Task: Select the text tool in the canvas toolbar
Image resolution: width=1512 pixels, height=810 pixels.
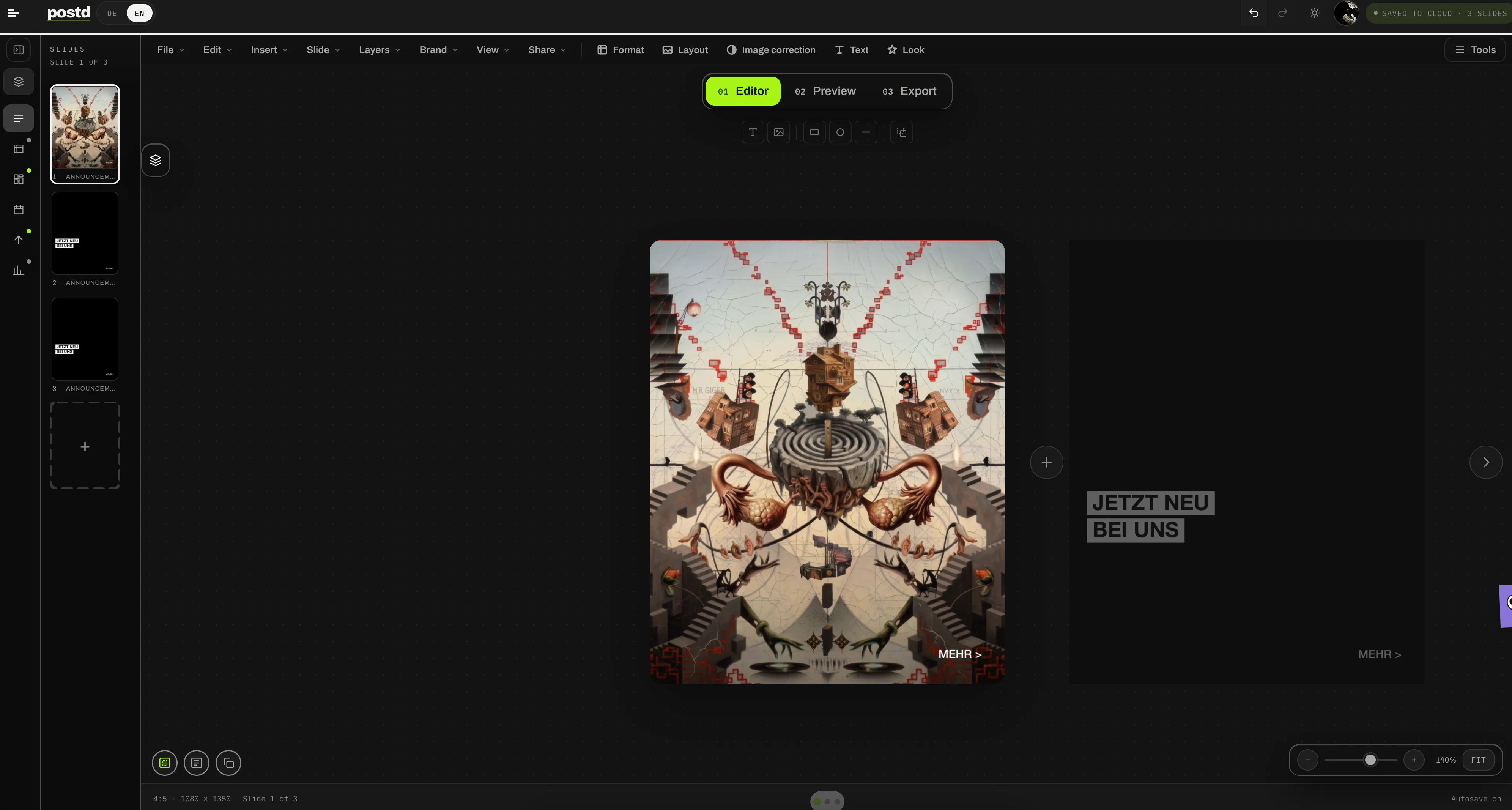Action: pos(753,132)
